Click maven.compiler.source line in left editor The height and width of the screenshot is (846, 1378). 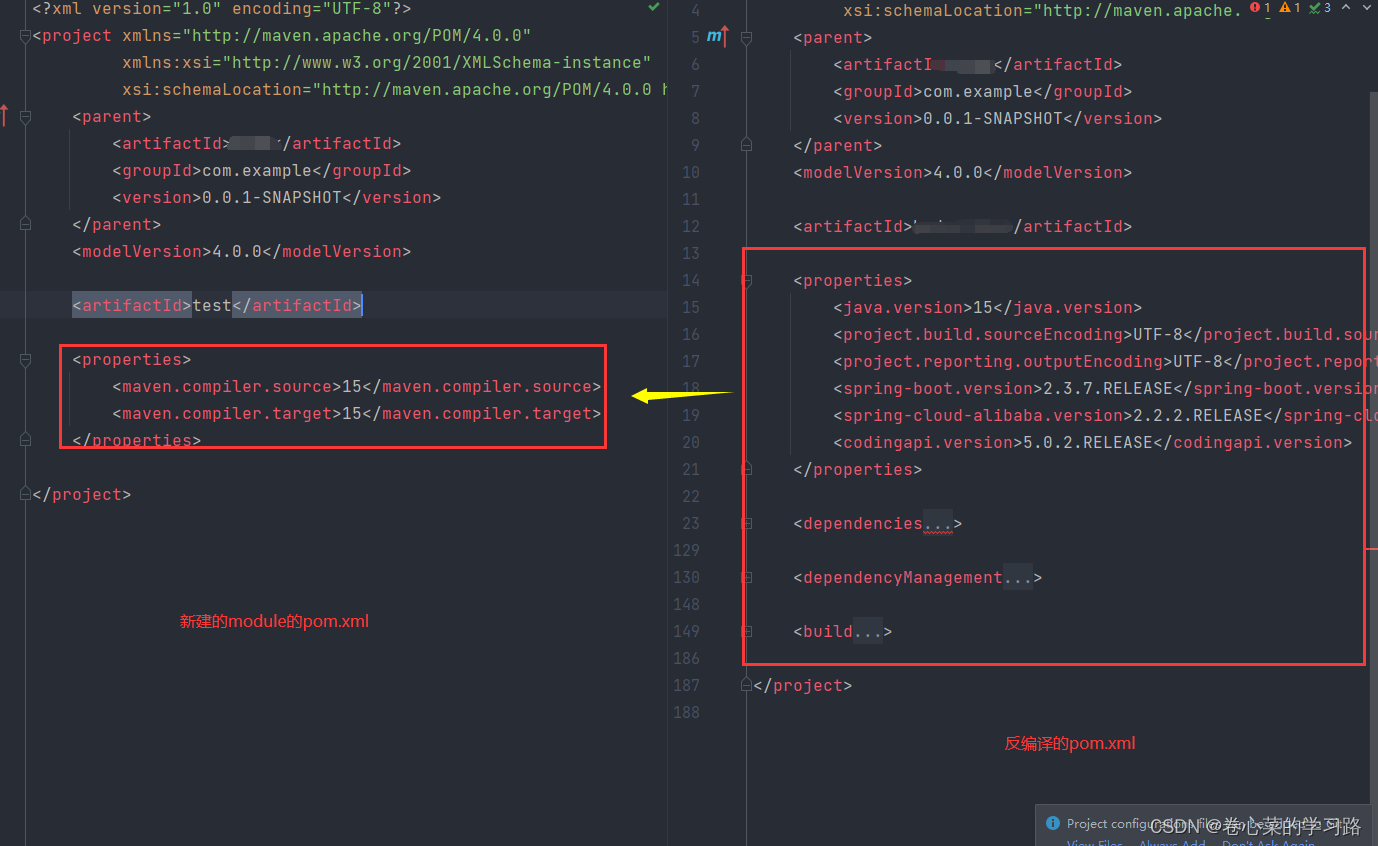click(x=357, y=386)
